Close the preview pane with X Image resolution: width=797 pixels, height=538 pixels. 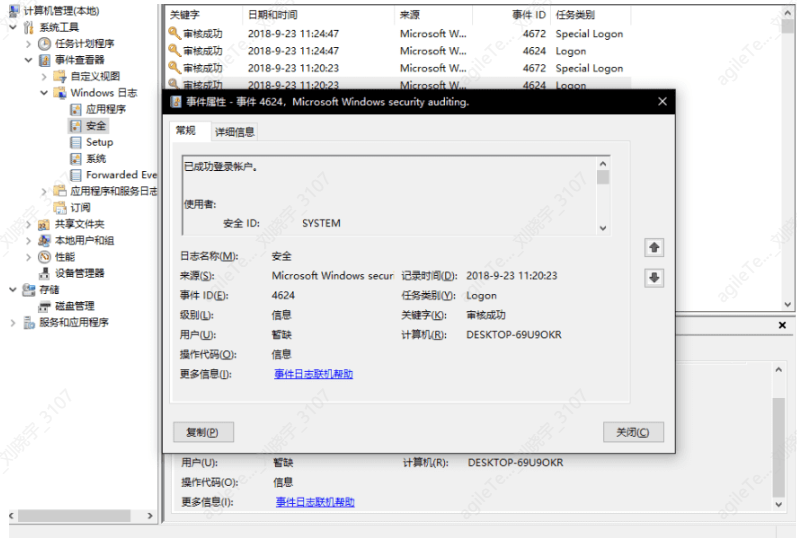782,325
